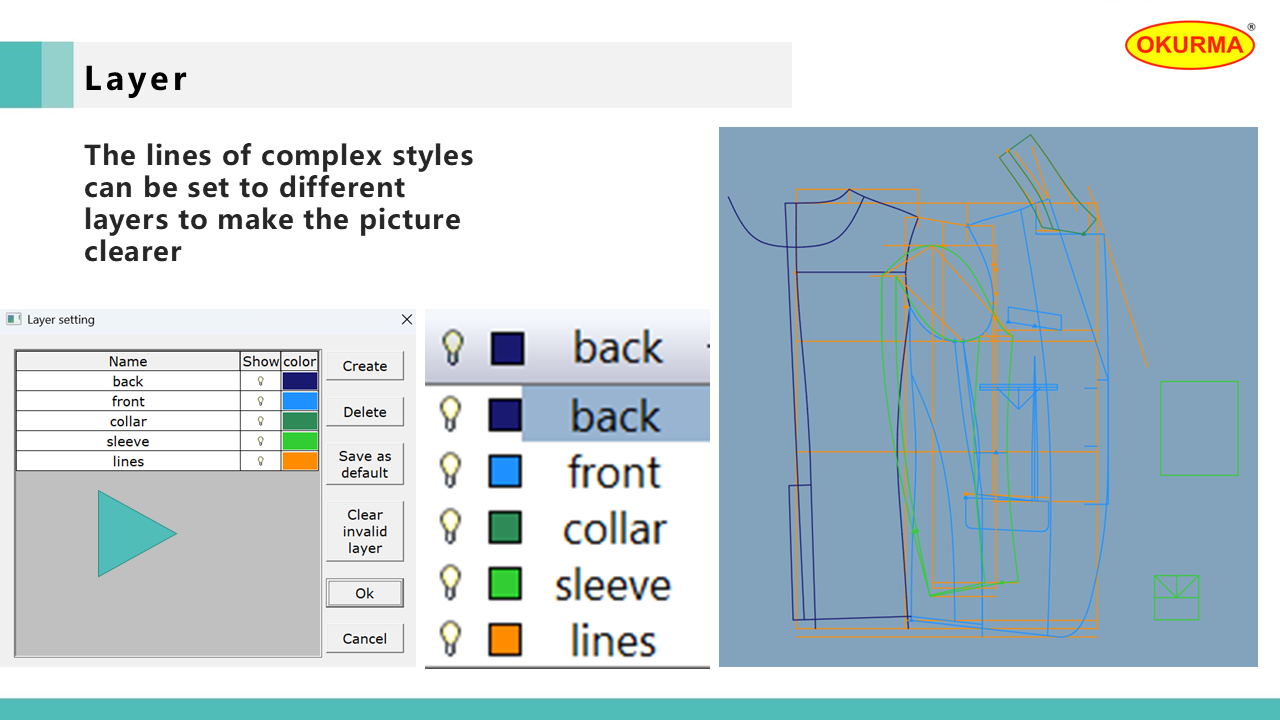
Task: Close the Layer setting dialog
Action: (x=406, y=319)
